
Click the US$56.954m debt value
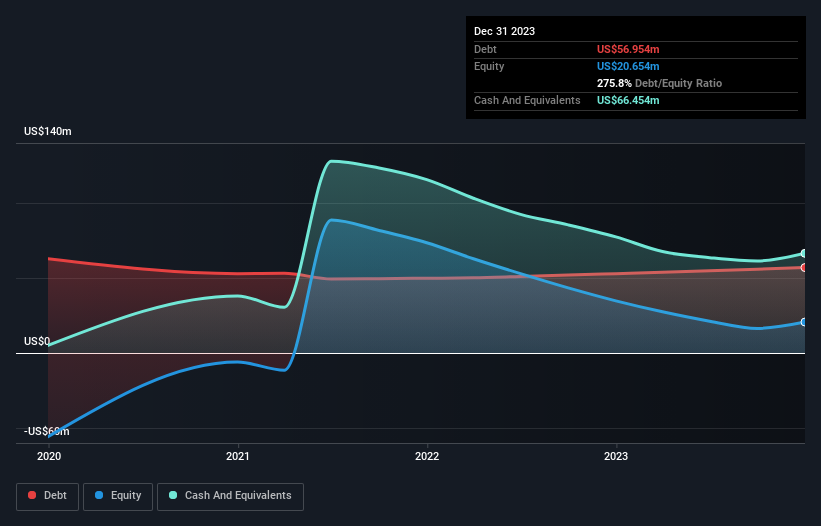[x=628, y=49]
